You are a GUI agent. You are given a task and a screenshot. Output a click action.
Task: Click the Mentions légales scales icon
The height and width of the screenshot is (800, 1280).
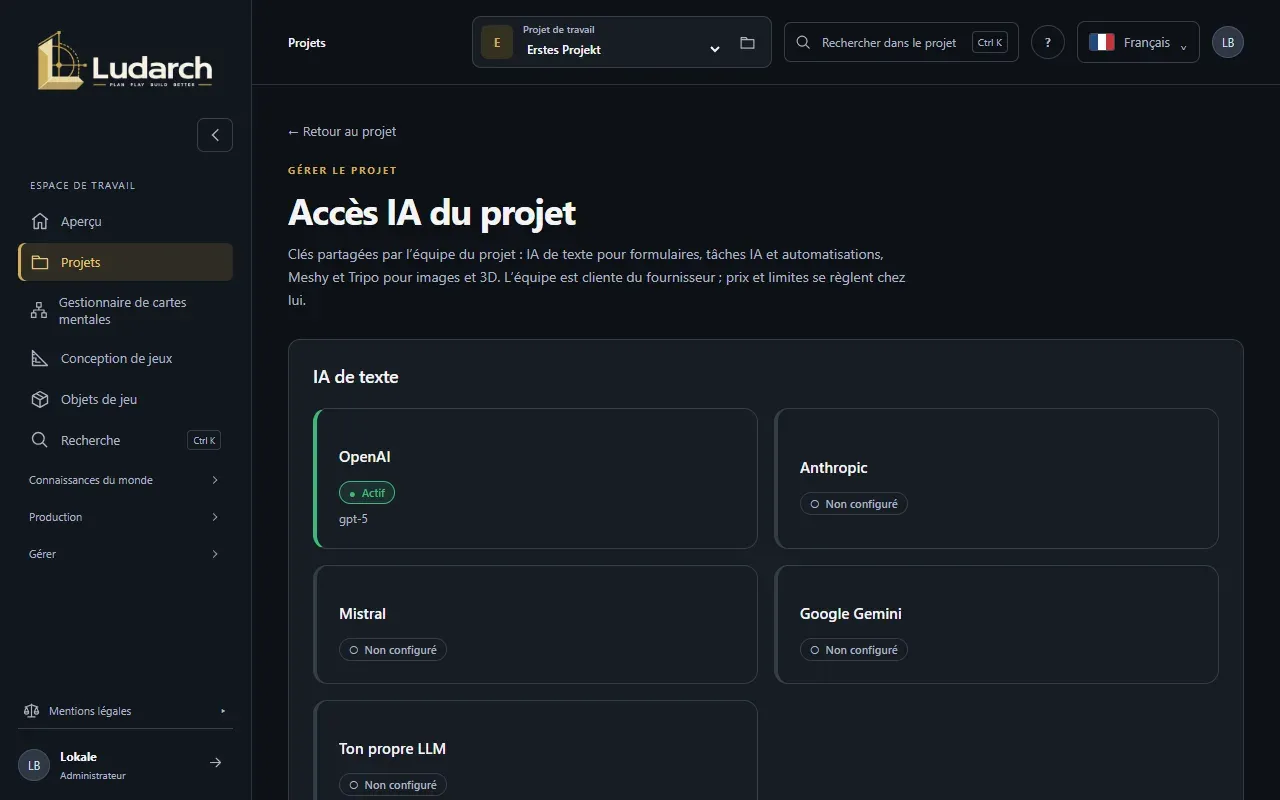click(31, 711)
